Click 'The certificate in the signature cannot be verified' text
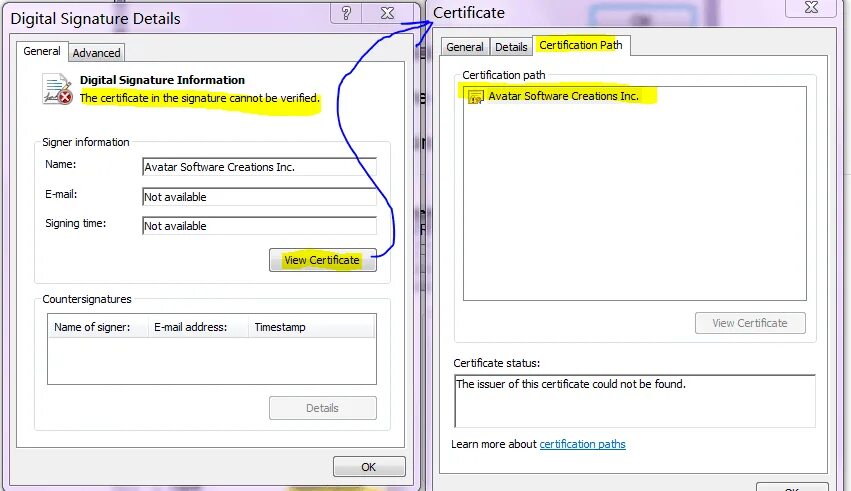The height and width of the screenshot is (491, 851). tap(200, 98)
